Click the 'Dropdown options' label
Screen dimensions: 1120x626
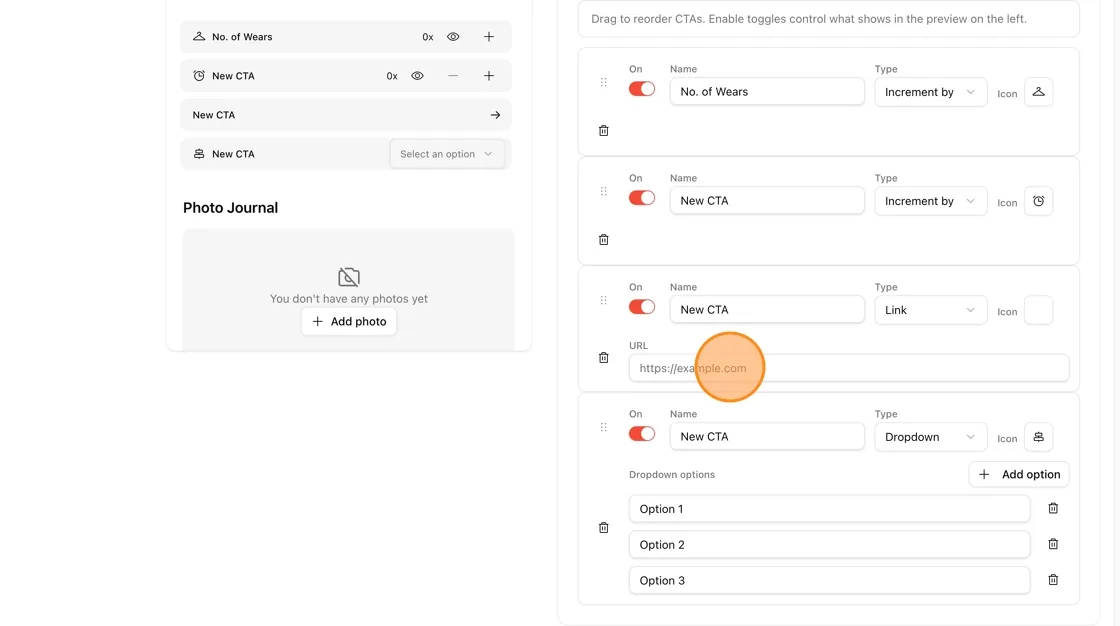pyautogui.click(x=672, y=475)
